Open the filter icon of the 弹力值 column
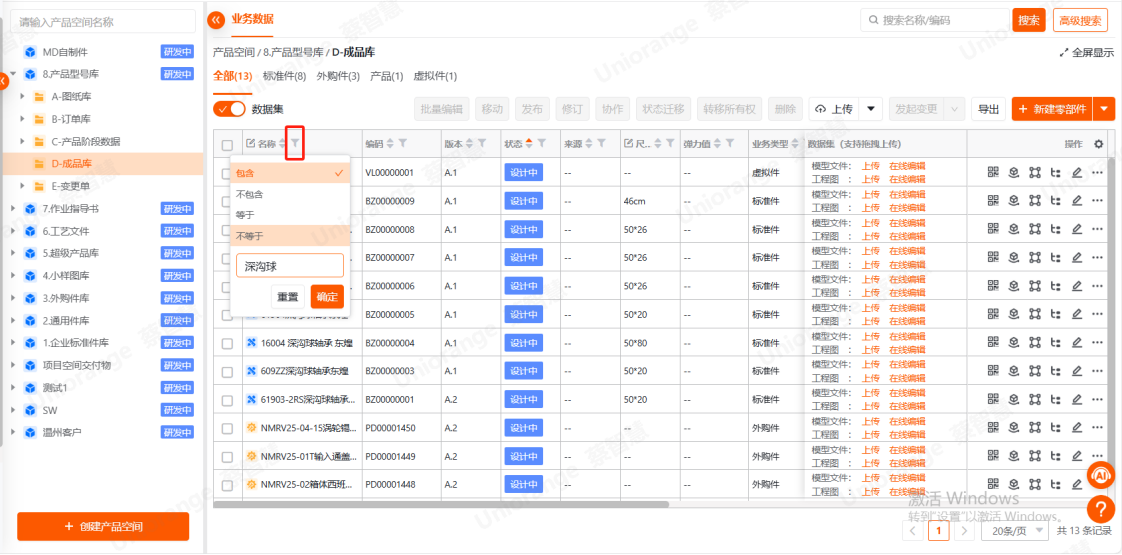The width and height of the screenshot is (1122, 555). point(730,144)
